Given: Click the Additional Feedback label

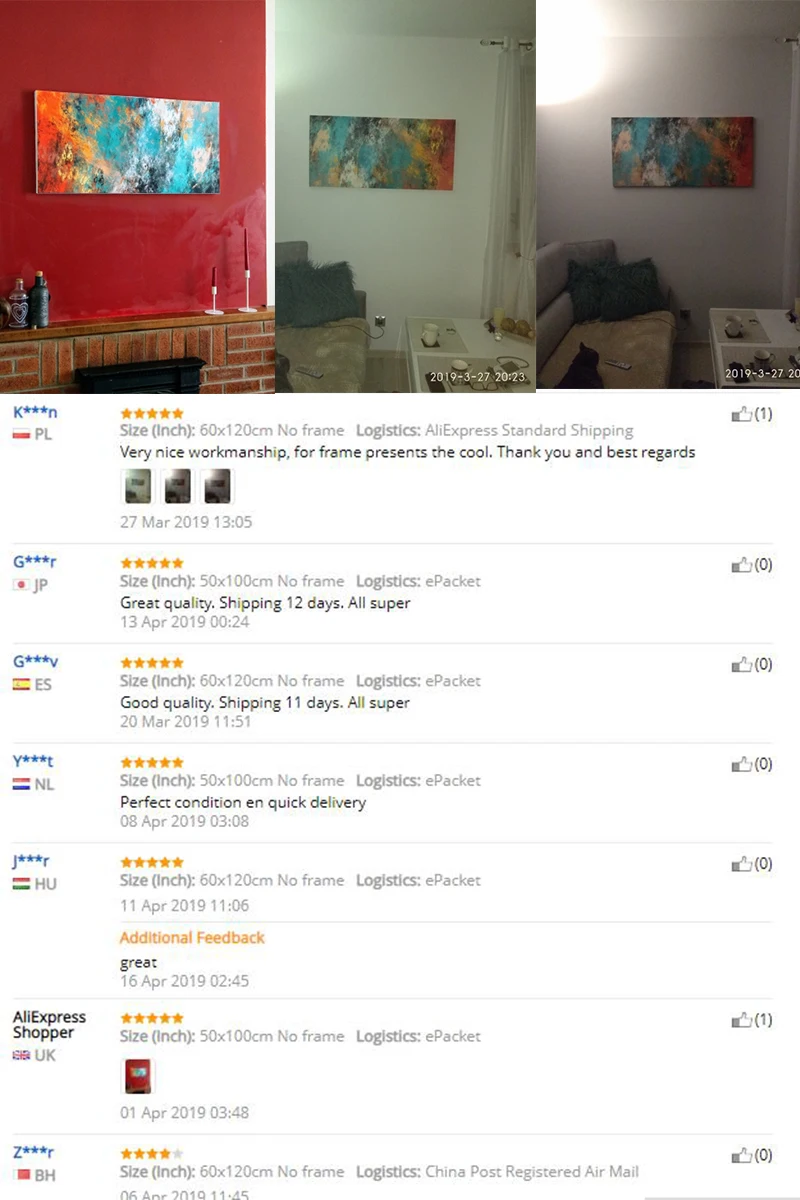Looking at the screenshot, I should [x=192, y=937].
